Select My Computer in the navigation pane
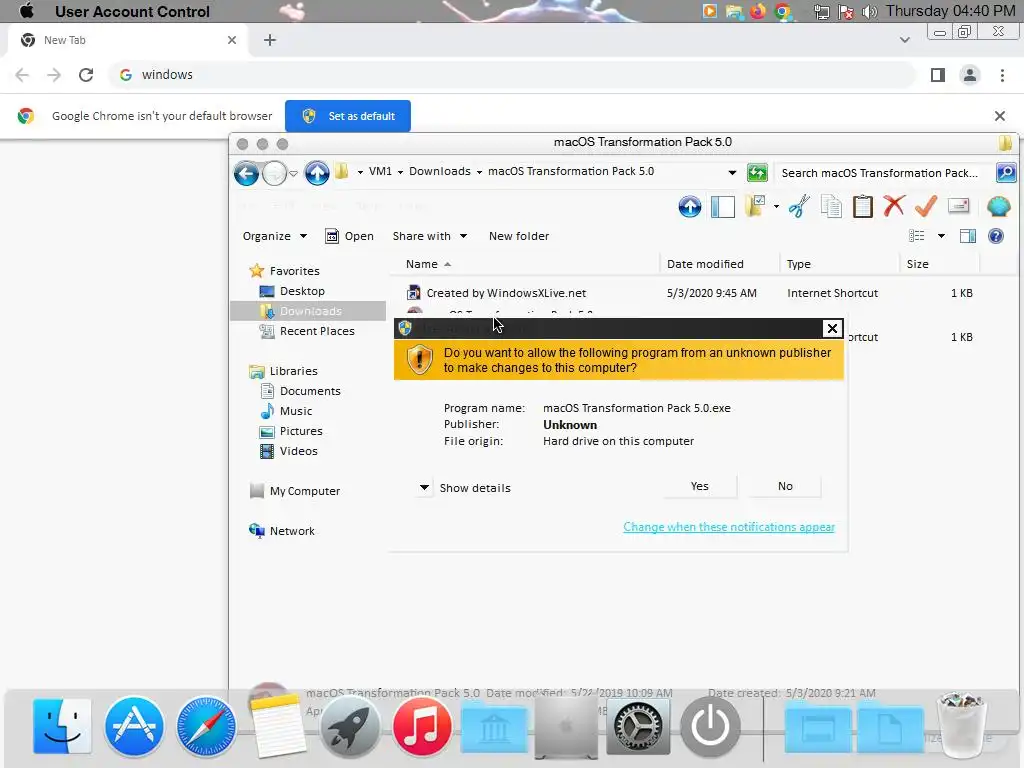Screen dimensions: 1024x768 (304, 491)
